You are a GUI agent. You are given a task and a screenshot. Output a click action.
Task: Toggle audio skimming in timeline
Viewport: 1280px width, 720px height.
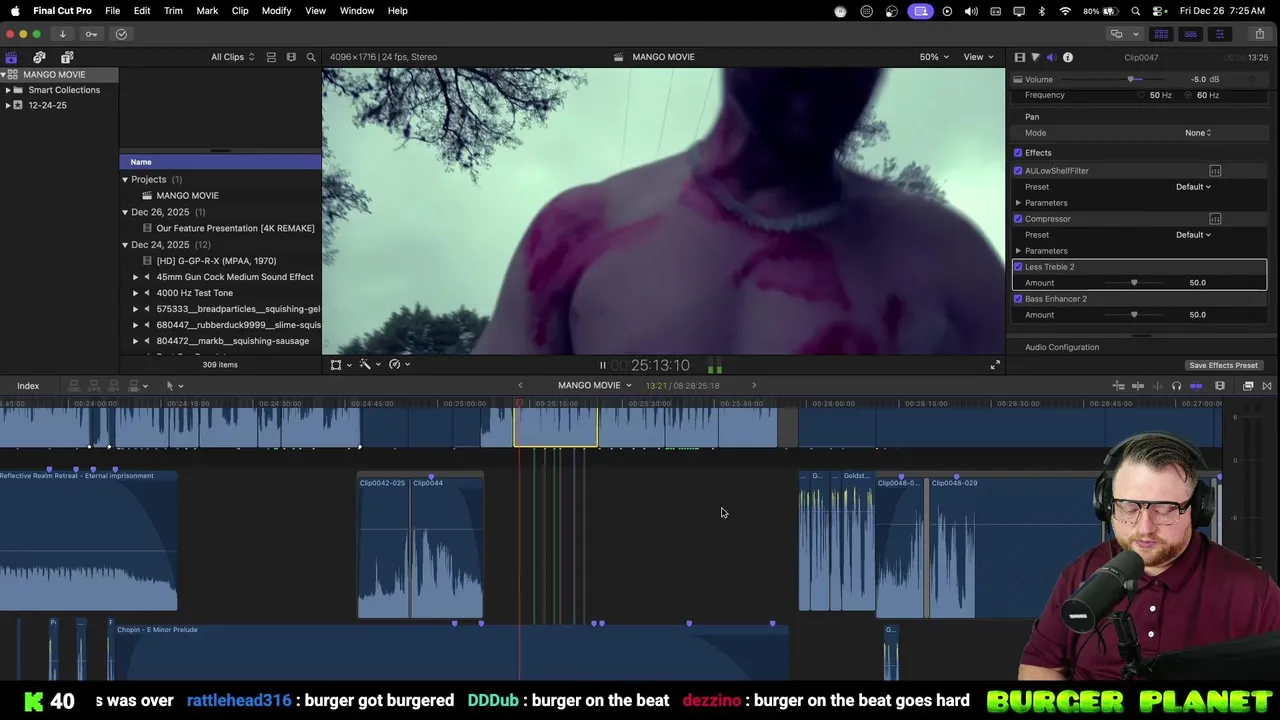[x=1158, y=386]
